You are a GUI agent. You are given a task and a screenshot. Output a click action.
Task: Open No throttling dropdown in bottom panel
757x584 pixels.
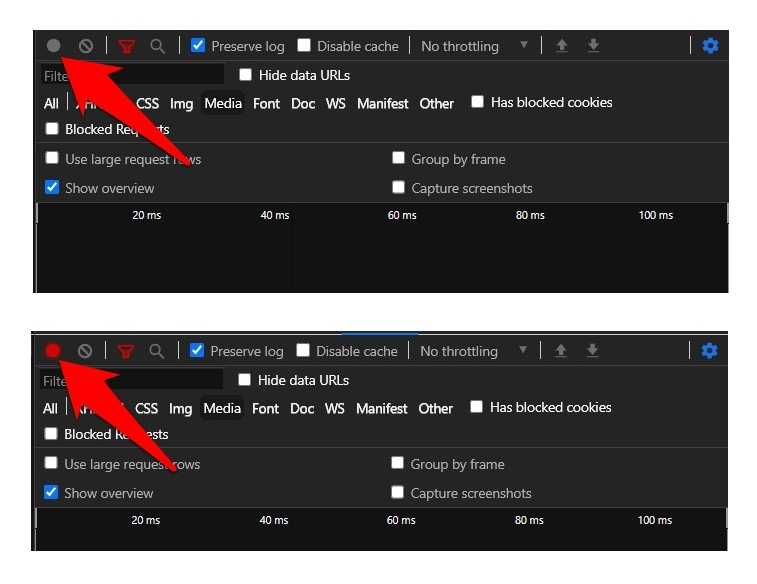point(474,351)
